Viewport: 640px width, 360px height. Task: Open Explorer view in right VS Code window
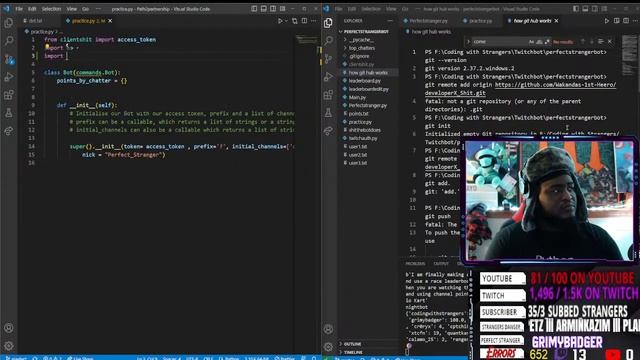click(x=328, y=23)
